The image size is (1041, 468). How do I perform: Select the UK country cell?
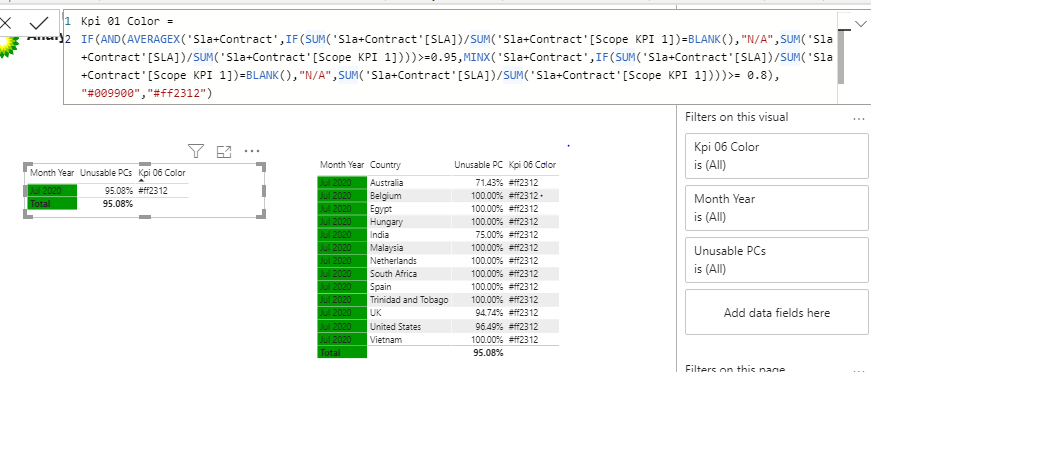pos(375,313)
